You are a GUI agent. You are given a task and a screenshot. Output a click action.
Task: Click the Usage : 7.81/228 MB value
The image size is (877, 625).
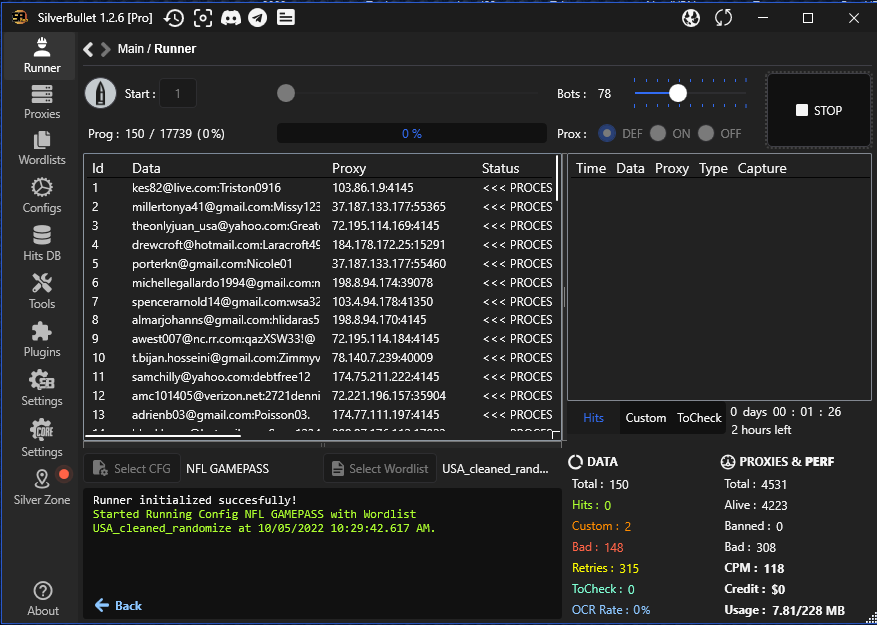click(784, 610)
